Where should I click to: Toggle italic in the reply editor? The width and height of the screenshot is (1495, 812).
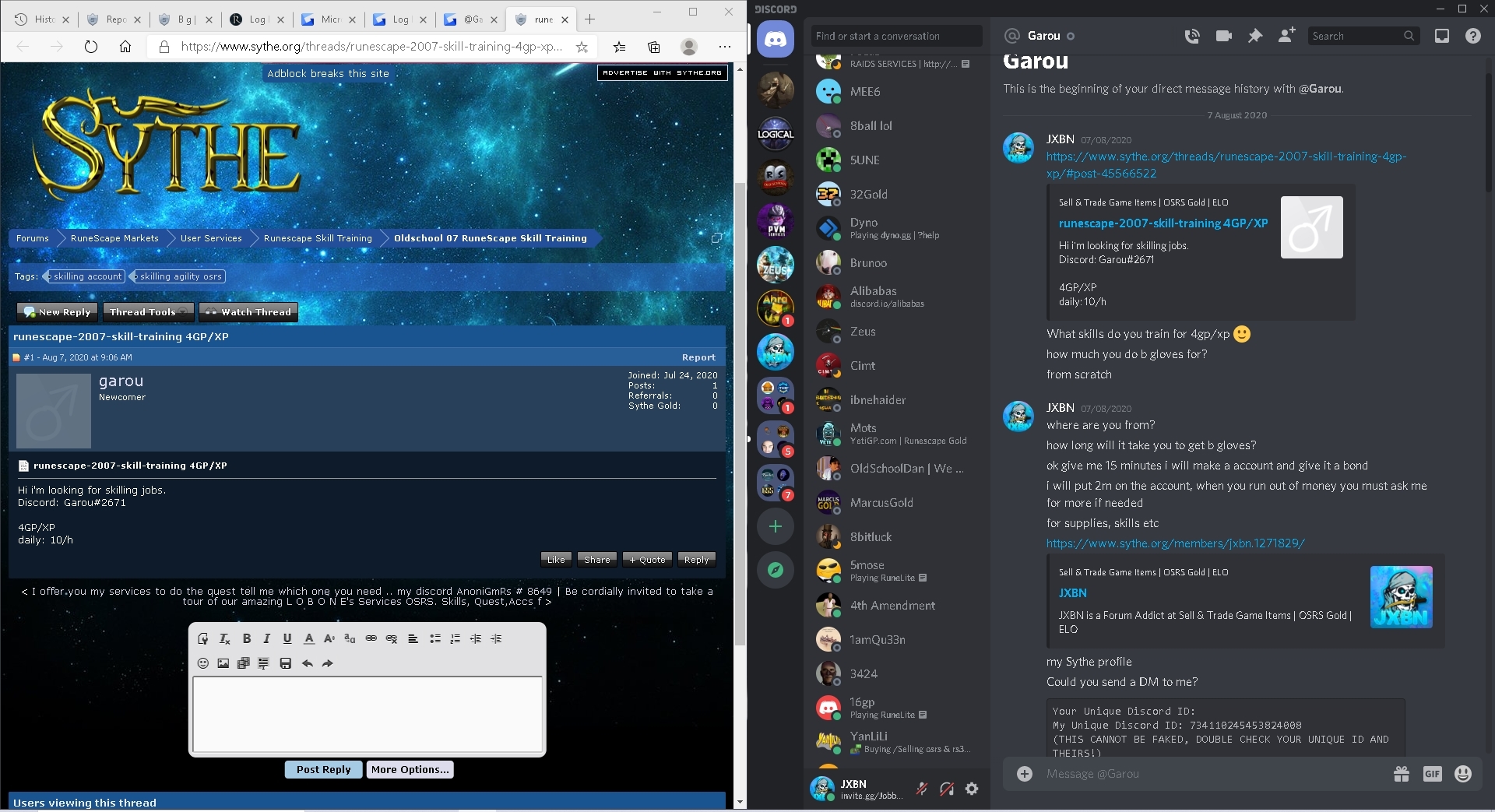(267, 638)
